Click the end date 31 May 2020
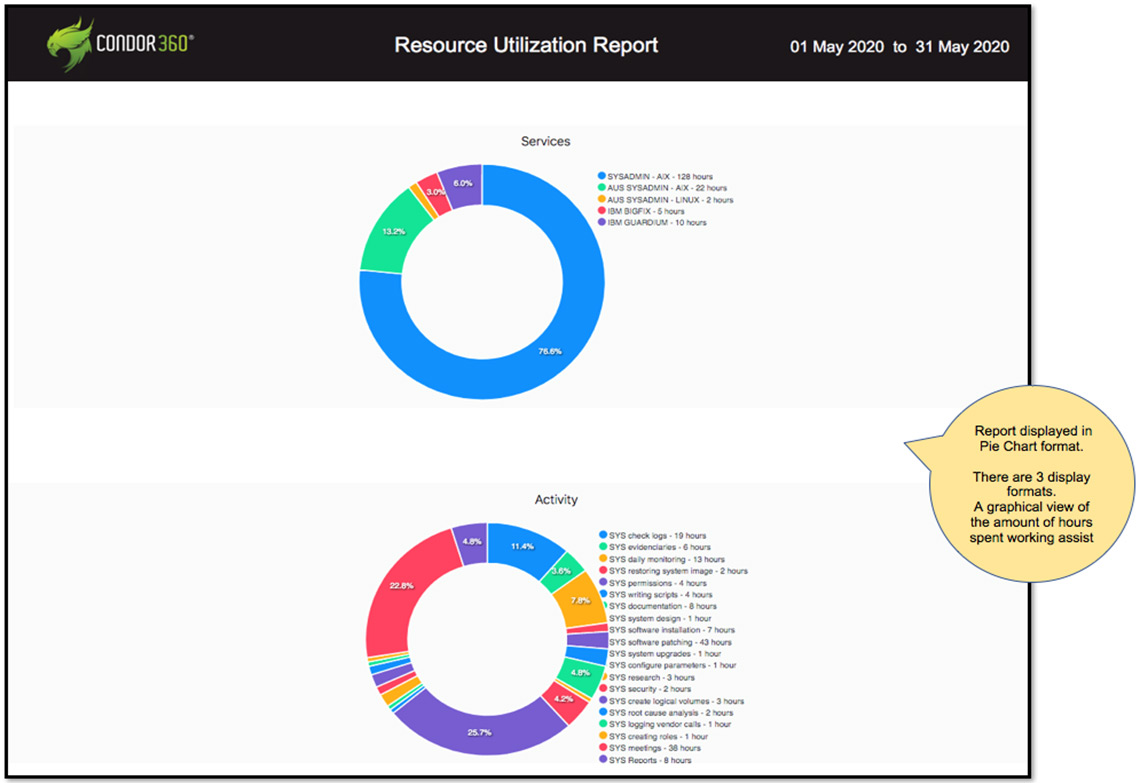Viewport: 1140px width, 783px height. pyautogui.click(x=963, y=47)
